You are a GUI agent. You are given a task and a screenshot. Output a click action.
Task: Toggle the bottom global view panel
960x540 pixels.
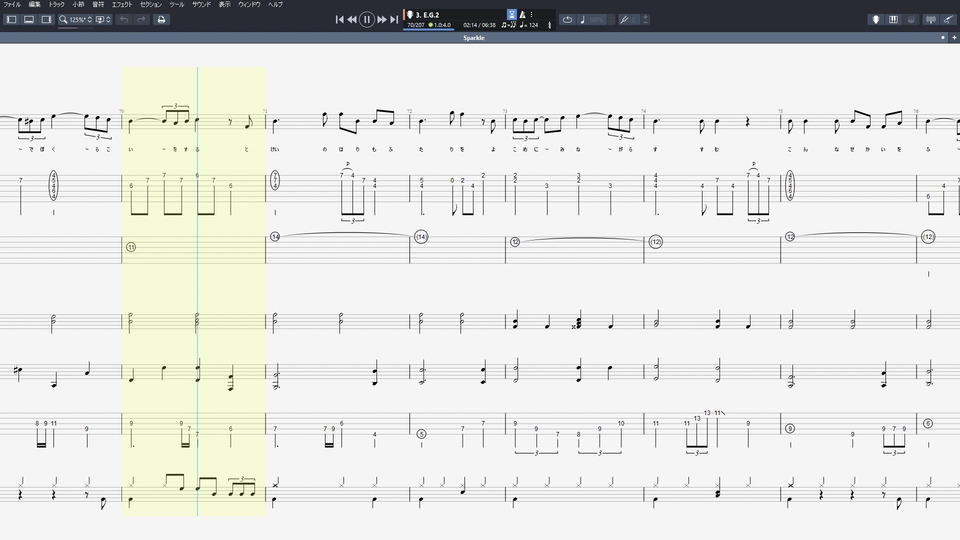point(29,20)
